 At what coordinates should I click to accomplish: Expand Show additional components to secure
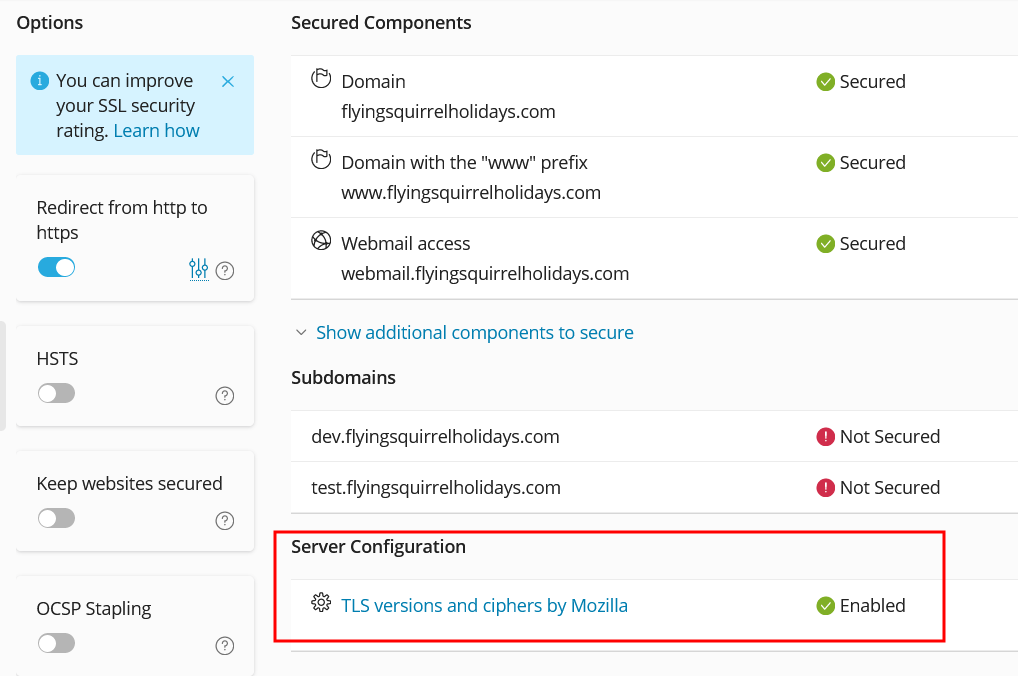click(474, 333)
